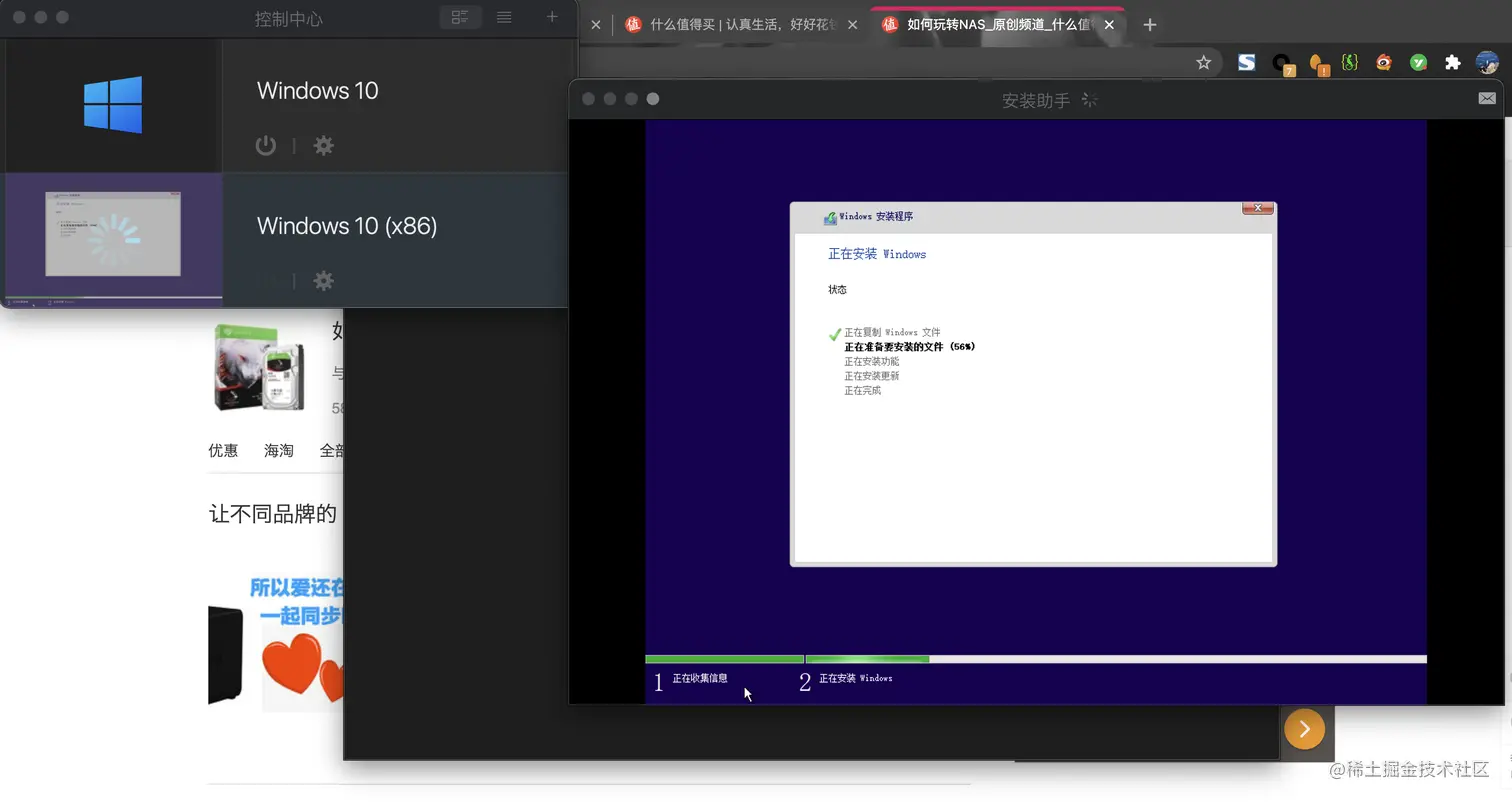Image resolution: width=1512 pixels, height=802 pixels.
Task: Click the "状态" label
Action: pos(837,290)
